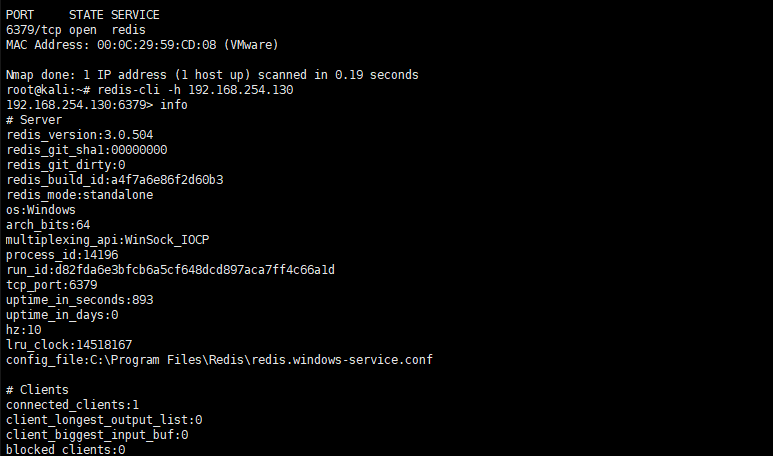This screenshot has height=456, width=773.
Task: Click the uptime_in_seconds:893 line
Action: point(79,300)
